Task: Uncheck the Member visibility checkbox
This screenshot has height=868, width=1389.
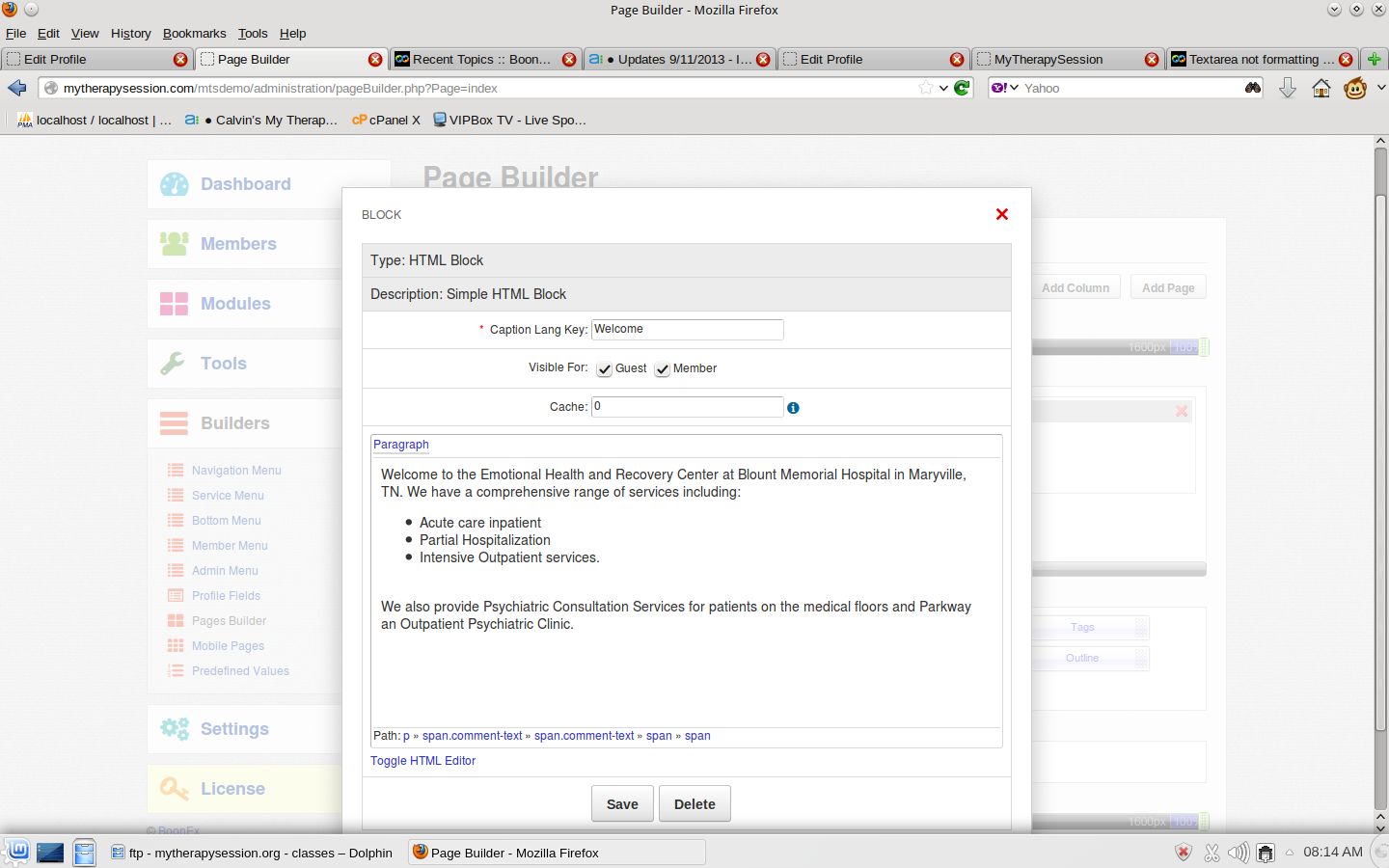Action: point(663,369)
